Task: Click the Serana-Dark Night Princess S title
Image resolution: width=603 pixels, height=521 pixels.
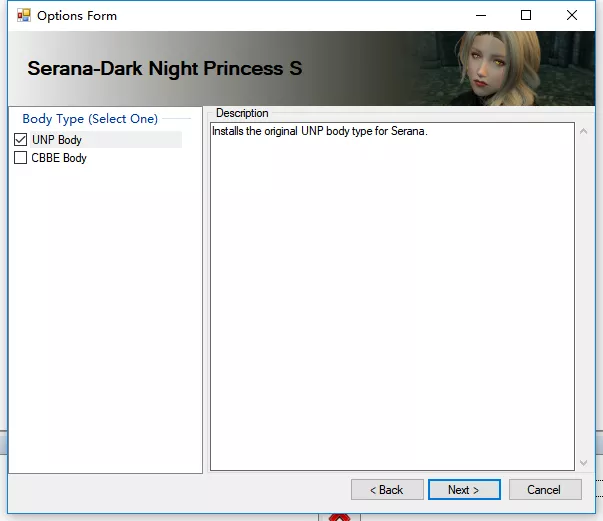Action: tap(165, 68)
